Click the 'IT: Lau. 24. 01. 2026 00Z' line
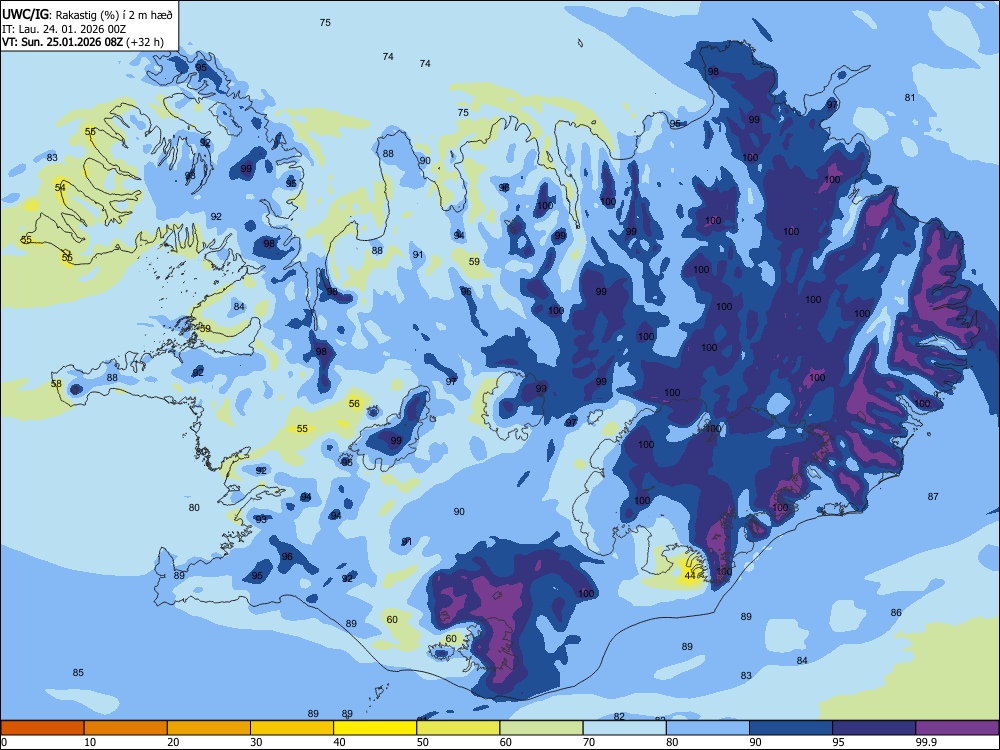1000x750 pixels. pyautogui.click(x=64, y=29)
